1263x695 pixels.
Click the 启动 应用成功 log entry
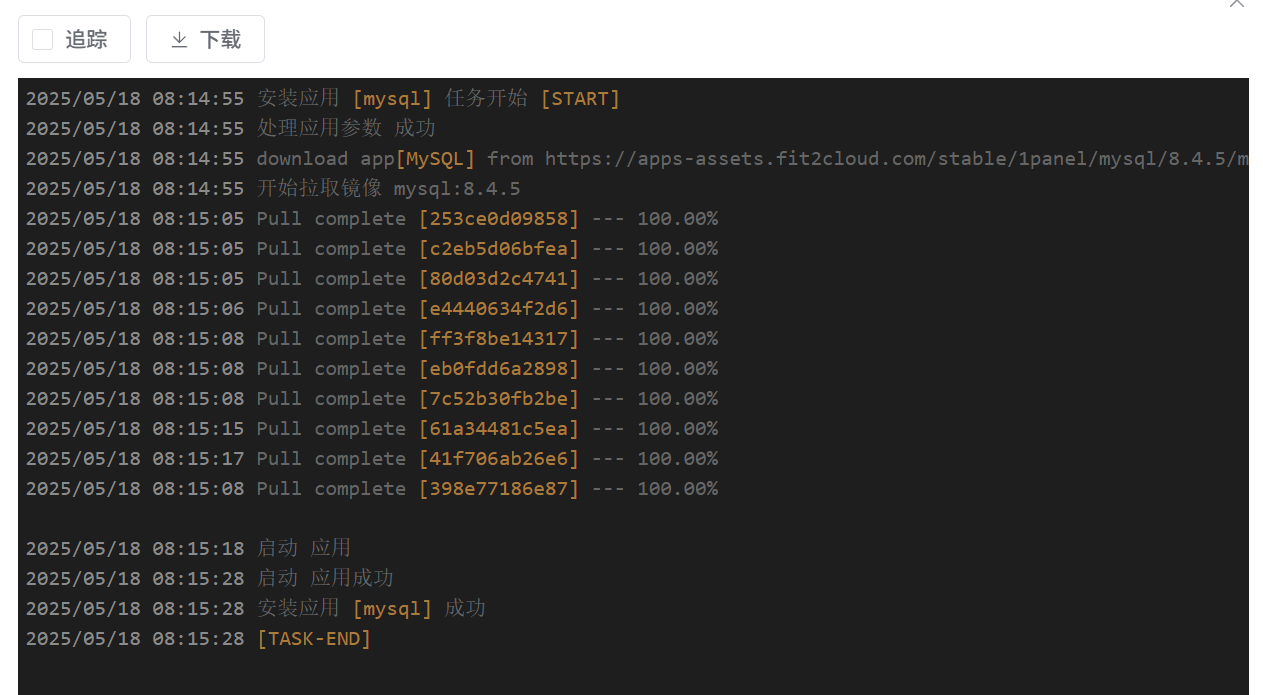point(325,579)
